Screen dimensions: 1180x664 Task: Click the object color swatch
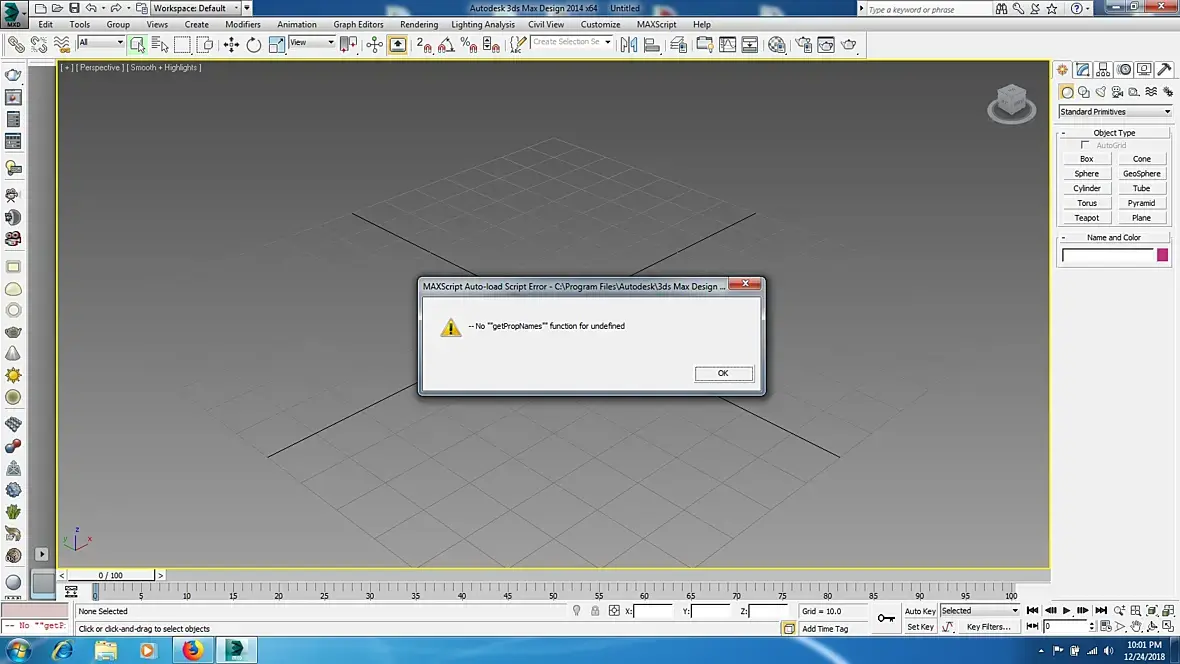pos(1163,255)
